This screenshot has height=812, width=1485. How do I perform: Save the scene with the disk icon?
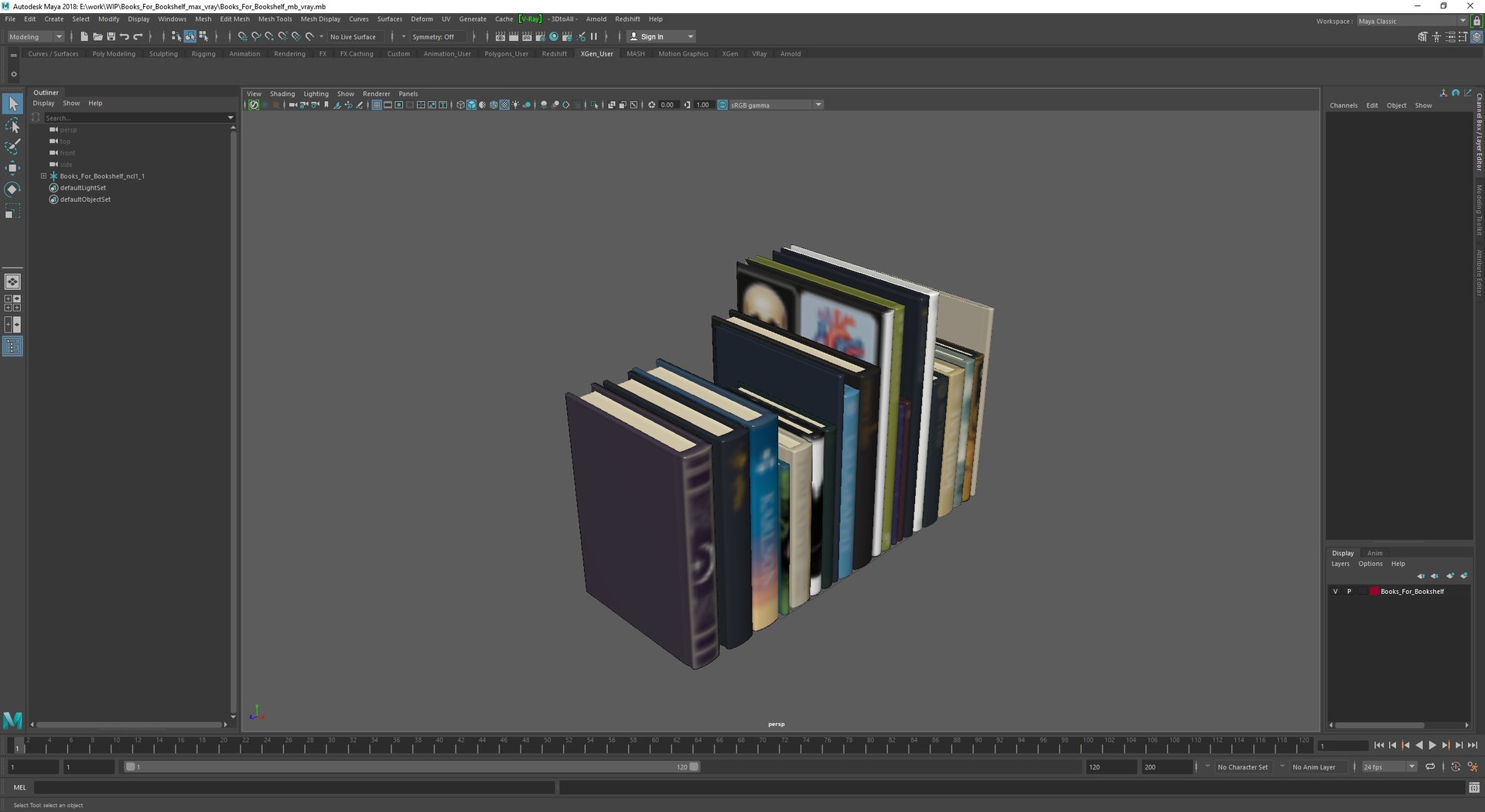111,36
